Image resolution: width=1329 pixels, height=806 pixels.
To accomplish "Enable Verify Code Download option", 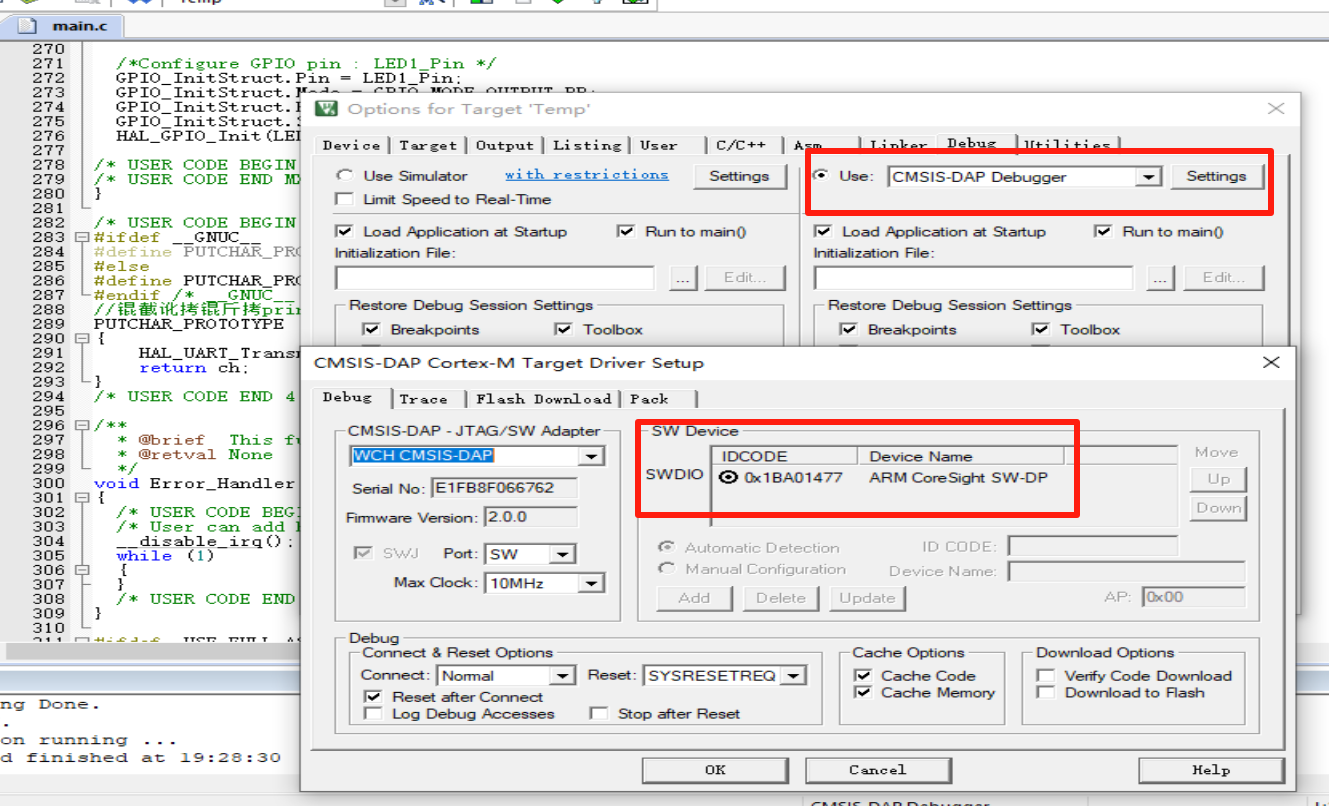I will (1046, 676).
